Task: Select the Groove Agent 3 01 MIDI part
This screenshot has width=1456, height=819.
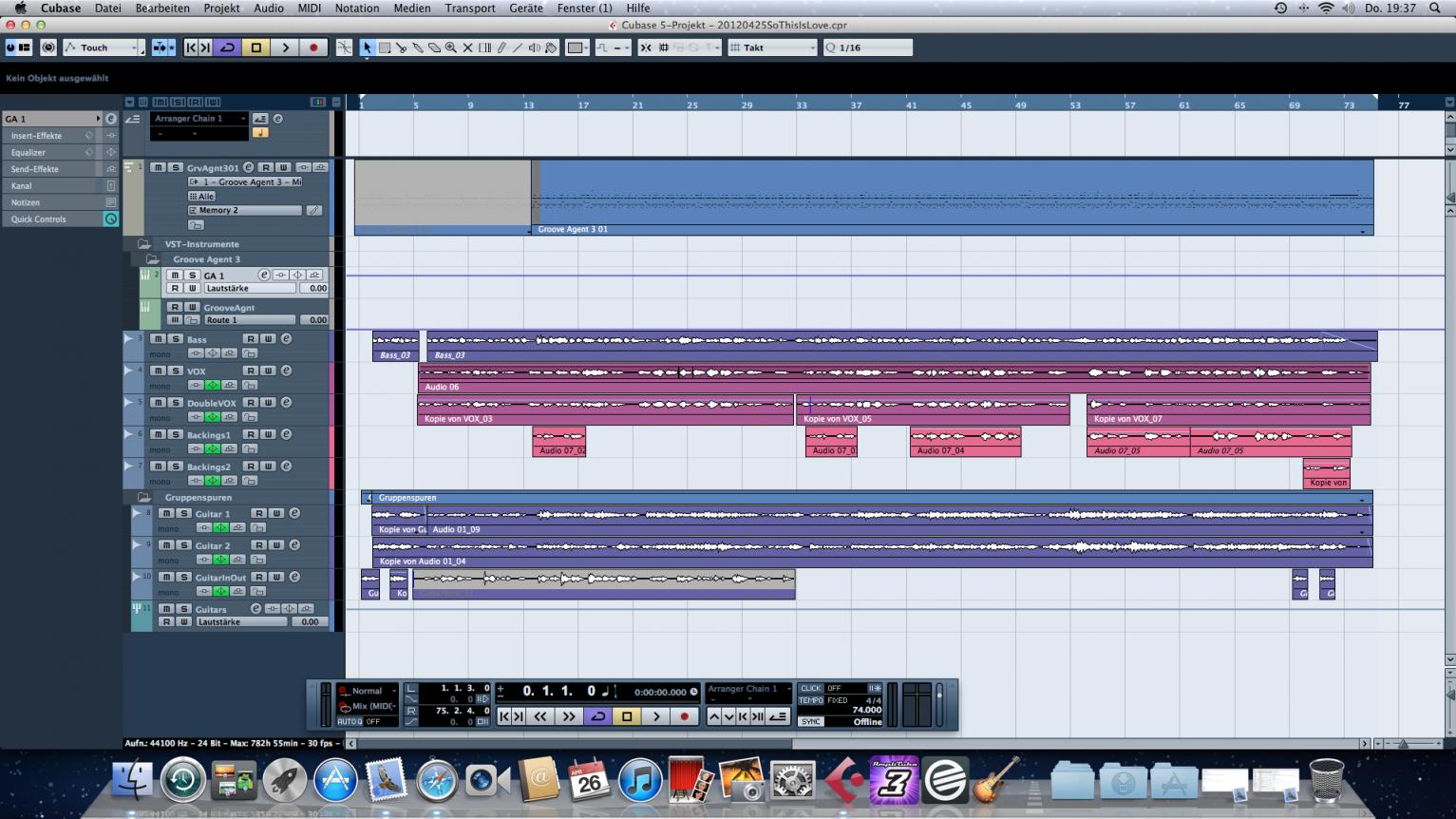Action: tap(953, 198)
